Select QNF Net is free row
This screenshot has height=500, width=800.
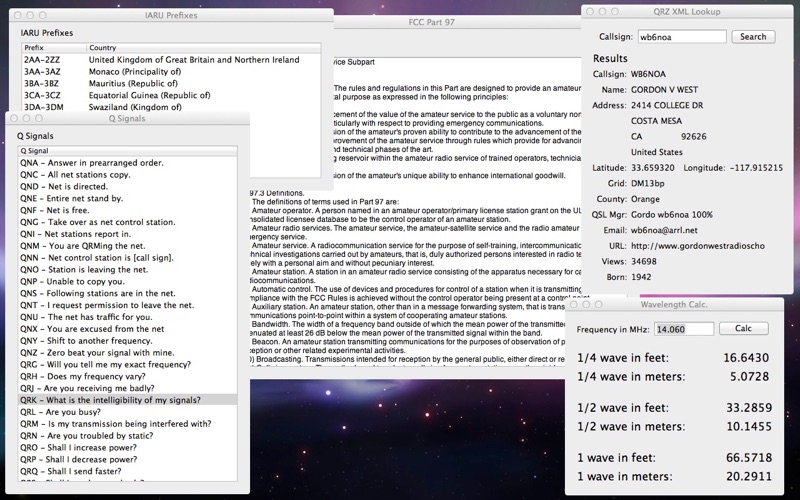128,210
